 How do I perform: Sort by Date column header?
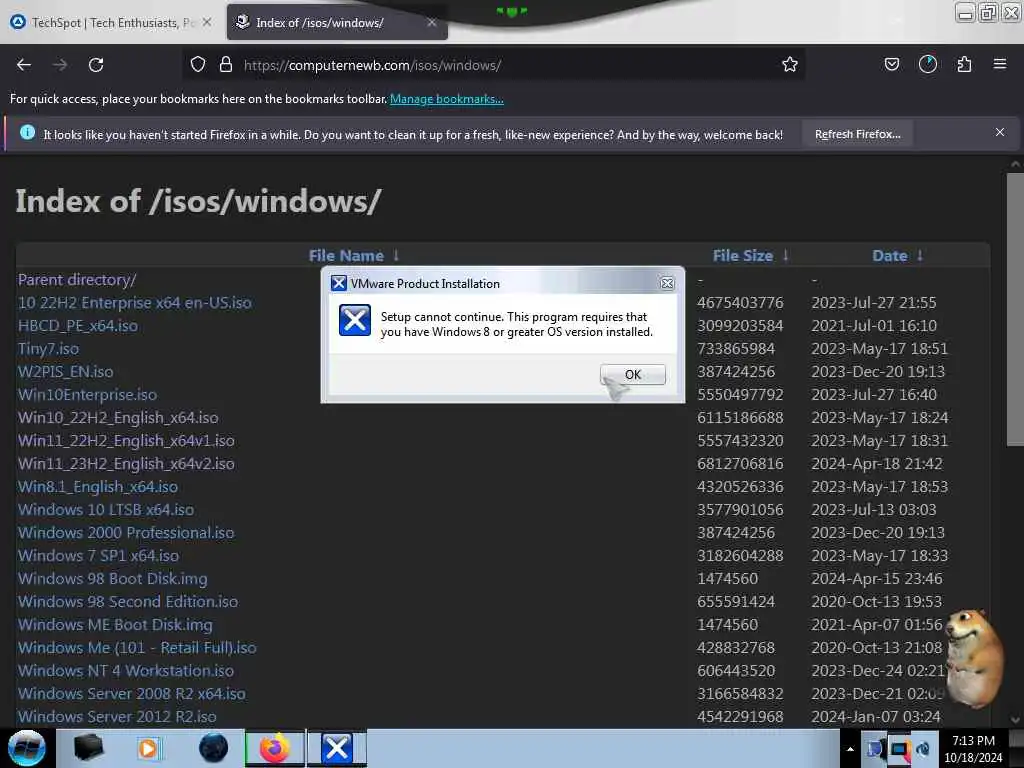pyautogui.click(x=897, y=255)
